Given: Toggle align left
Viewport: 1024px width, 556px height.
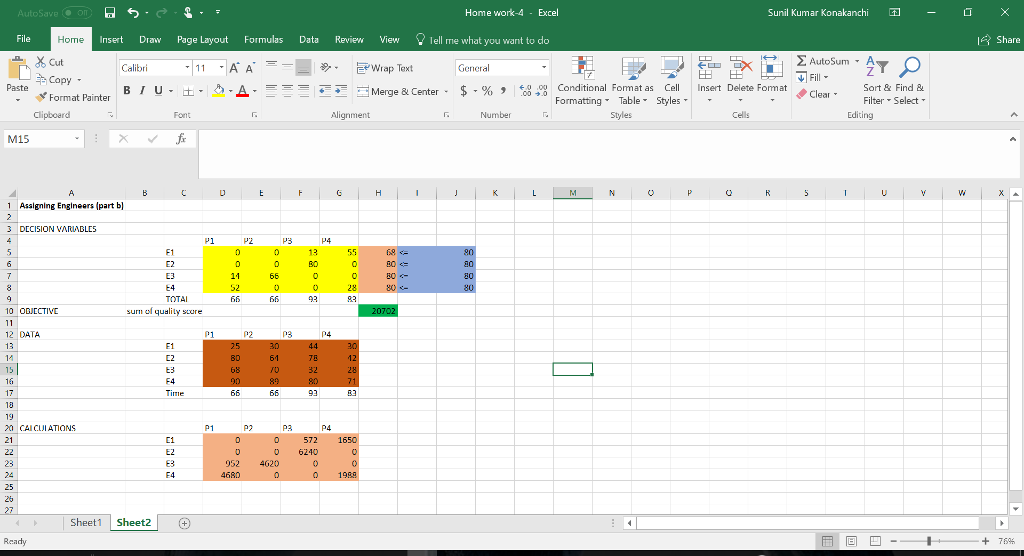Looking at the screenshot, I should click(272, 91).
